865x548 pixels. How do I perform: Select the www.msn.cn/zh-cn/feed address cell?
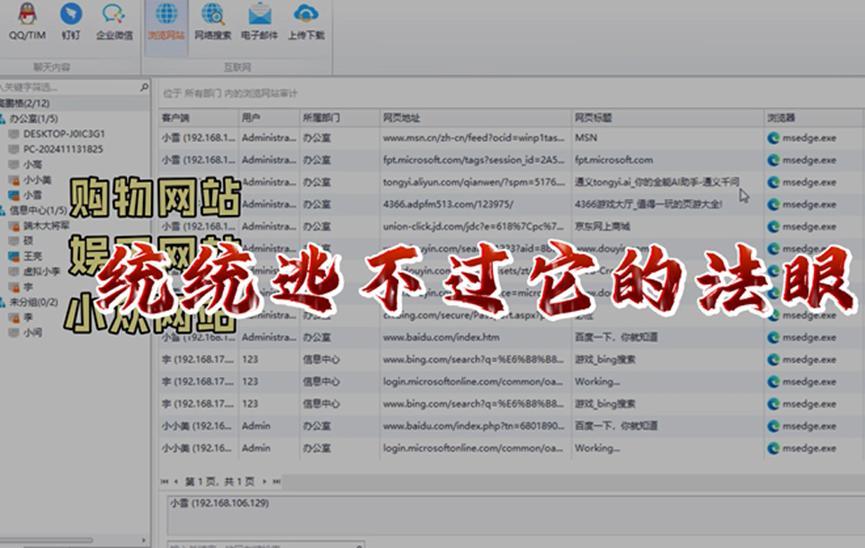pyautogui.click(x=476, y=138)
